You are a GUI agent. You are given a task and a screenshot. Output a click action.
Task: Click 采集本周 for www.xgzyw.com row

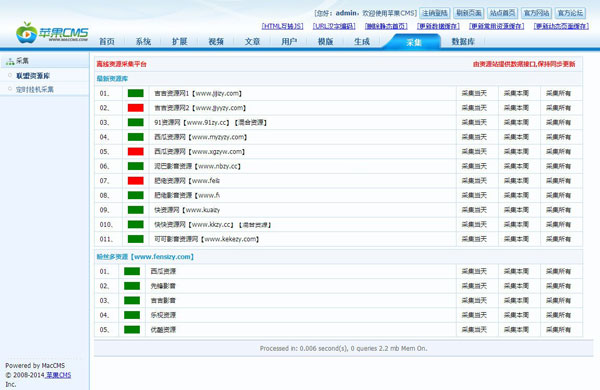point(516,152)
